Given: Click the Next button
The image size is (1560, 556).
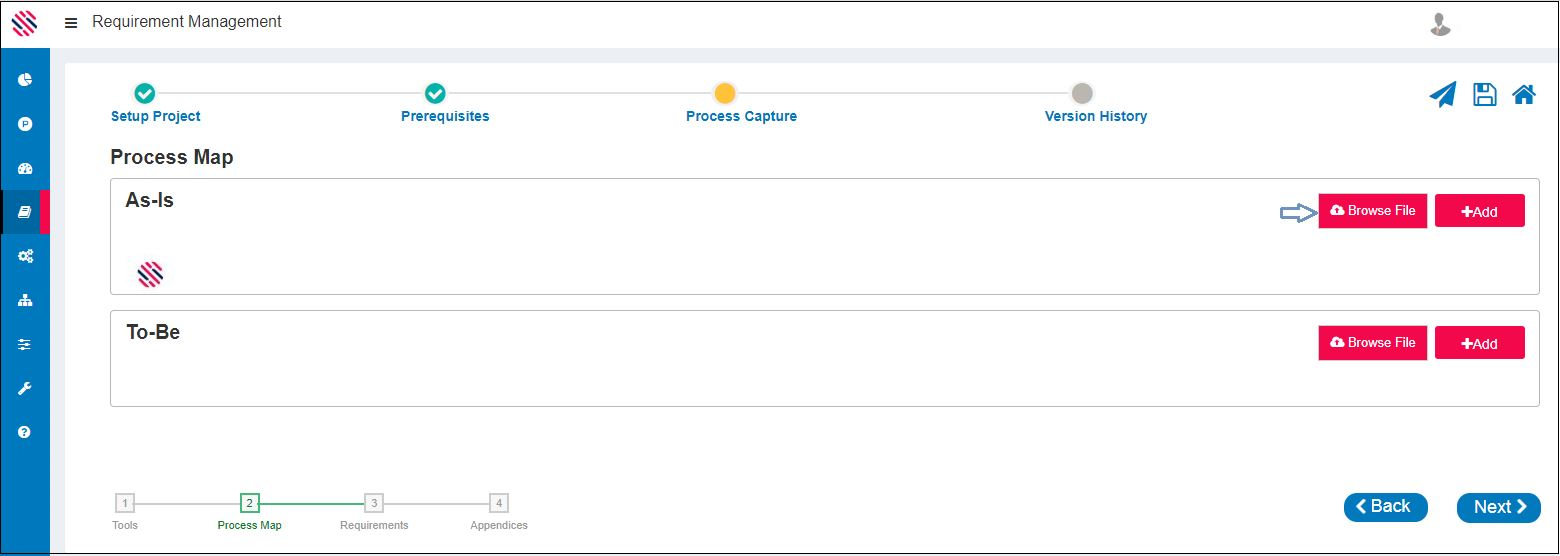Looking at the screenshot, I should [x=1499, y=507].
